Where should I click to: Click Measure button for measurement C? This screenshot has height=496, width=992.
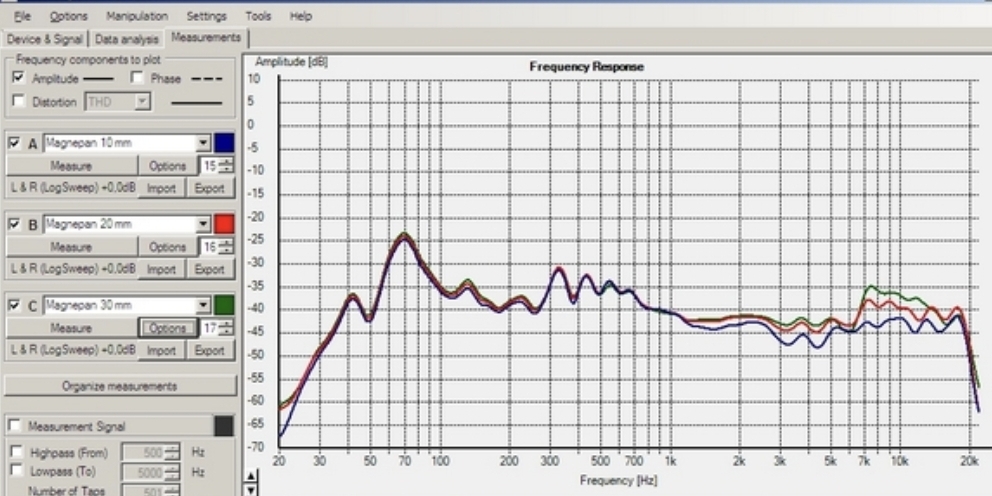click(x=71, y=328)
